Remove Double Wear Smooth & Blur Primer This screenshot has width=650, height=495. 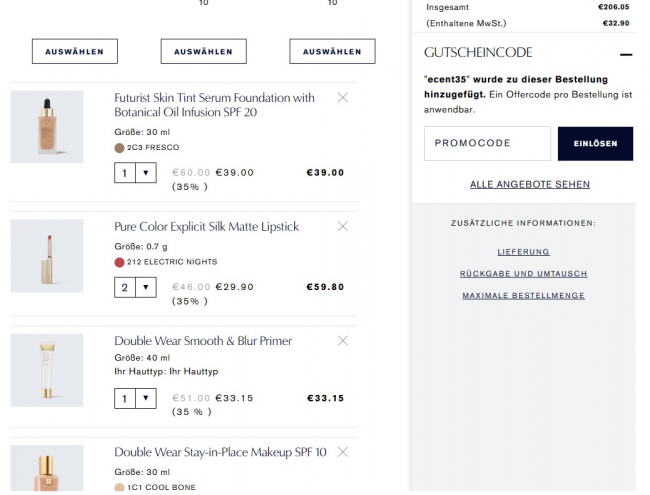(343, 340)
